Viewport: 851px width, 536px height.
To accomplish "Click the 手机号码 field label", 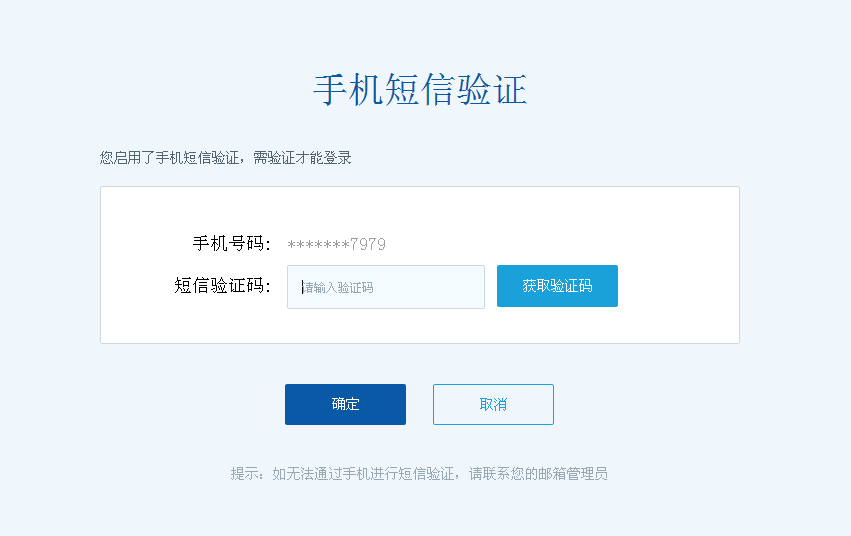I will pos(231,244).
